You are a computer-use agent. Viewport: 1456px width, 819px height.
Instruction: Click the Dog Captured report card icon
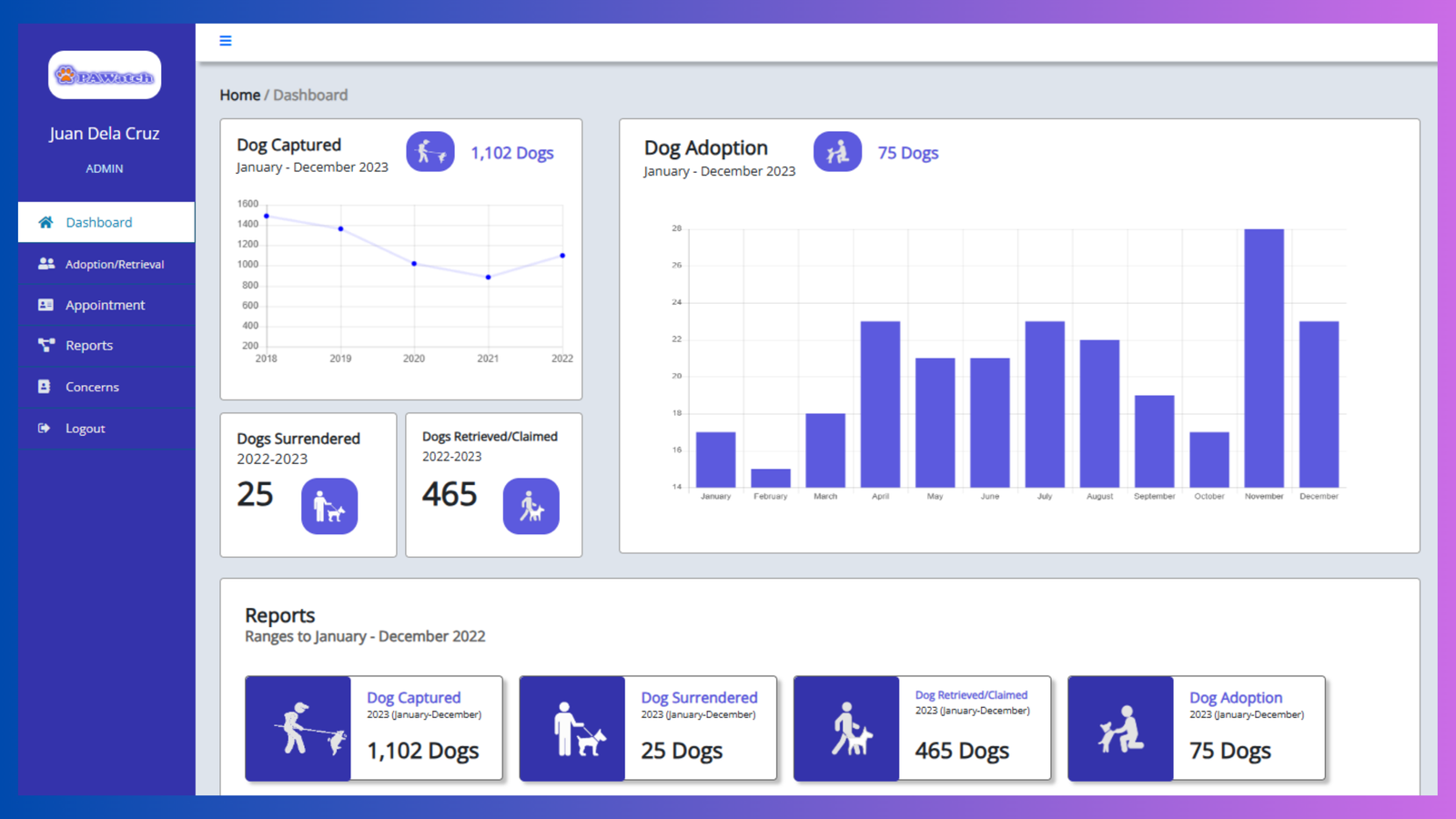click(x=298, y=728)
